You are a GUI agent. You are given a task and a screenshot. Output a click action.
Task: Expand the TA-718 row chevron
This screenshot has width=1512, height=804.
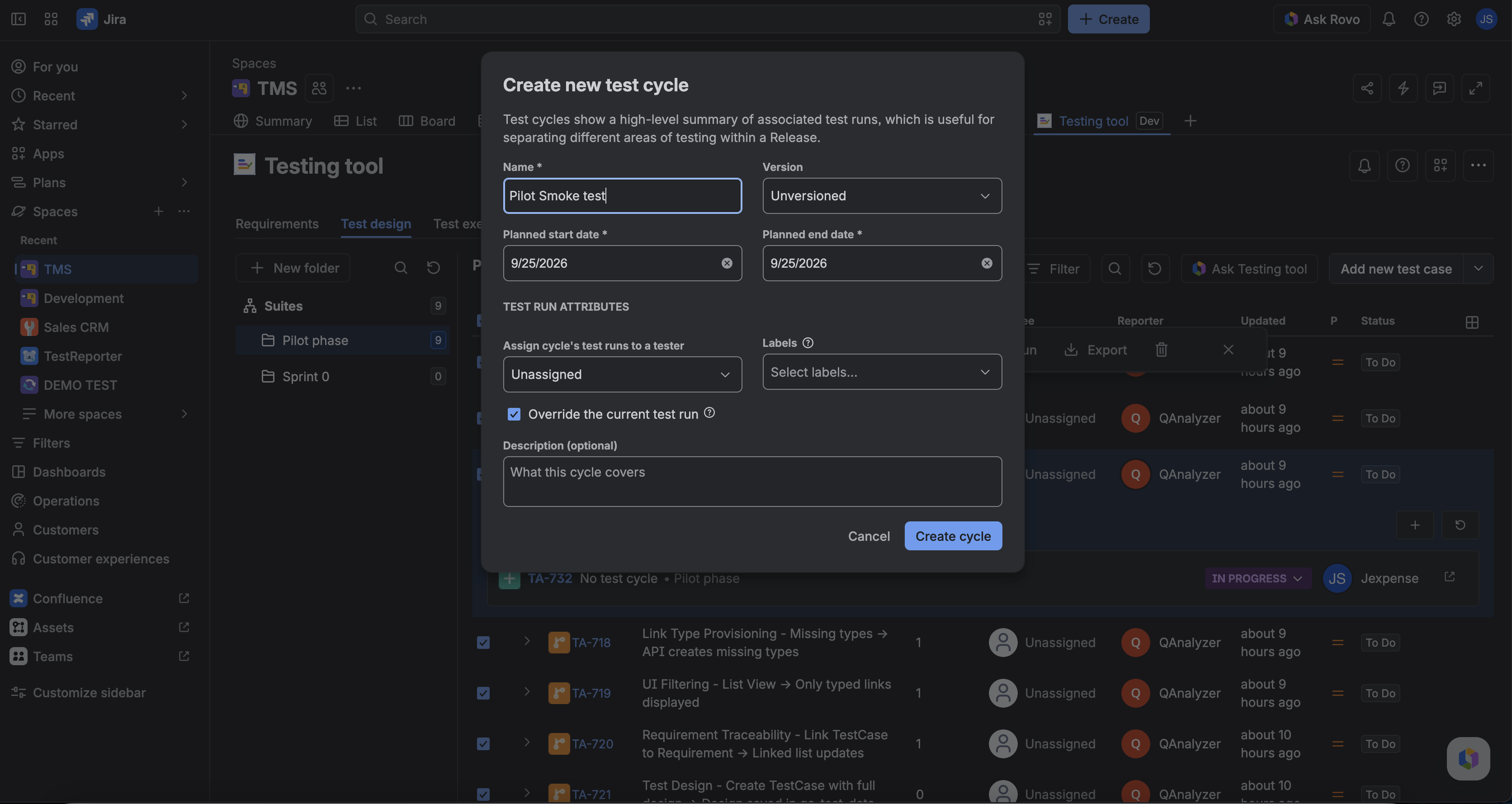pyautogui.click(x=526, y=641)
